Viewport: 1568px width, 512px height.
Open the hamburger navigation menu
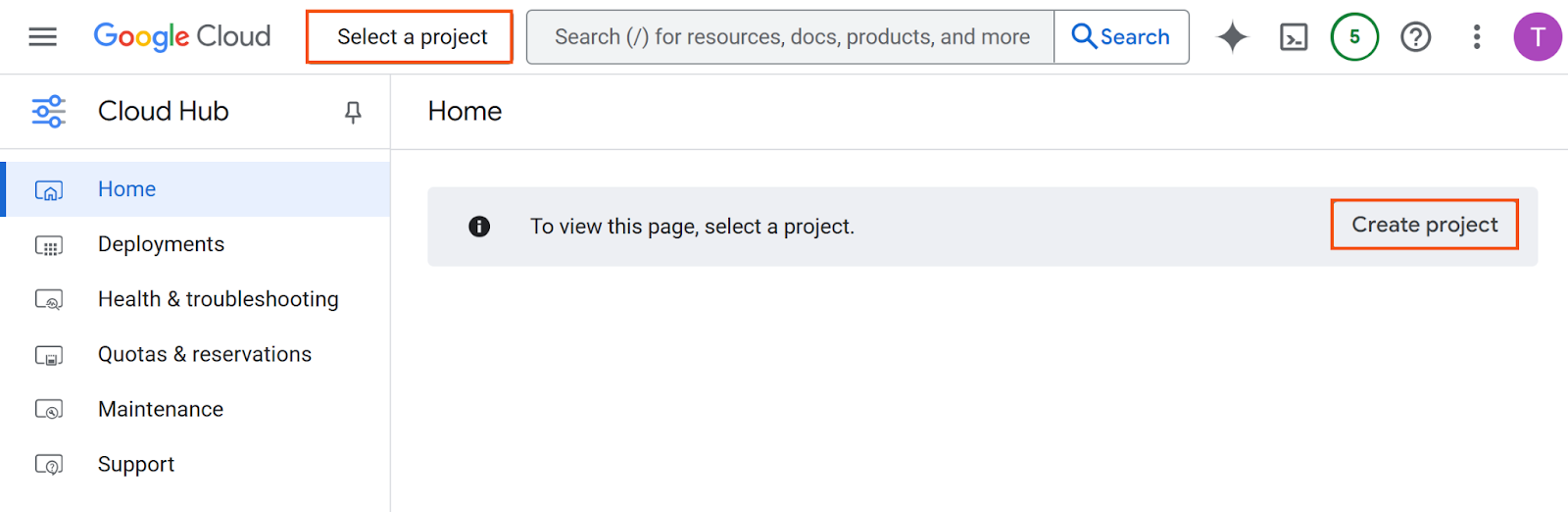42,37
